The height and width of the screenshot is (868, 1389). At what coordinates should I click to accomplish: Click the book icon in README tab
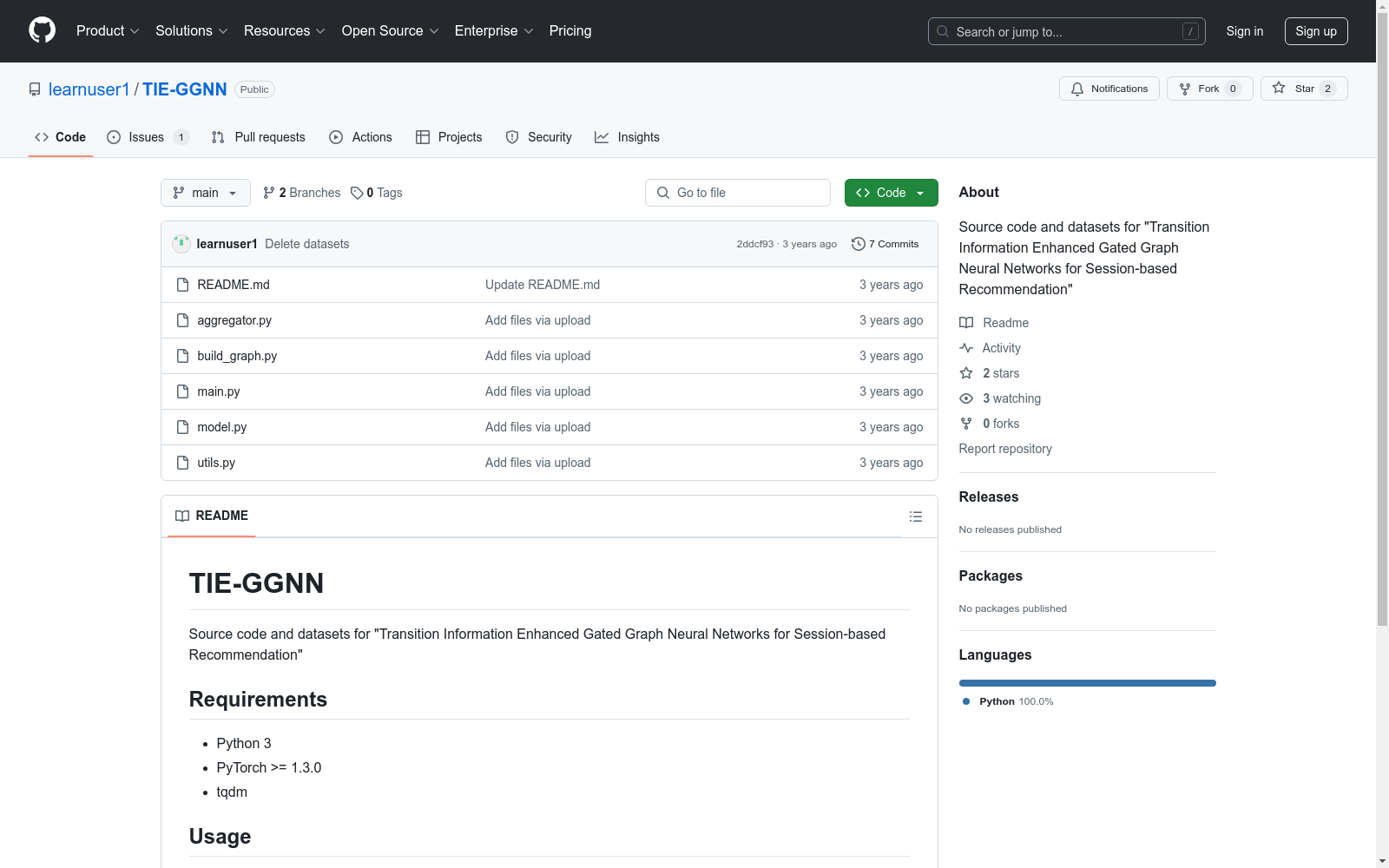[x=182, y=516]
